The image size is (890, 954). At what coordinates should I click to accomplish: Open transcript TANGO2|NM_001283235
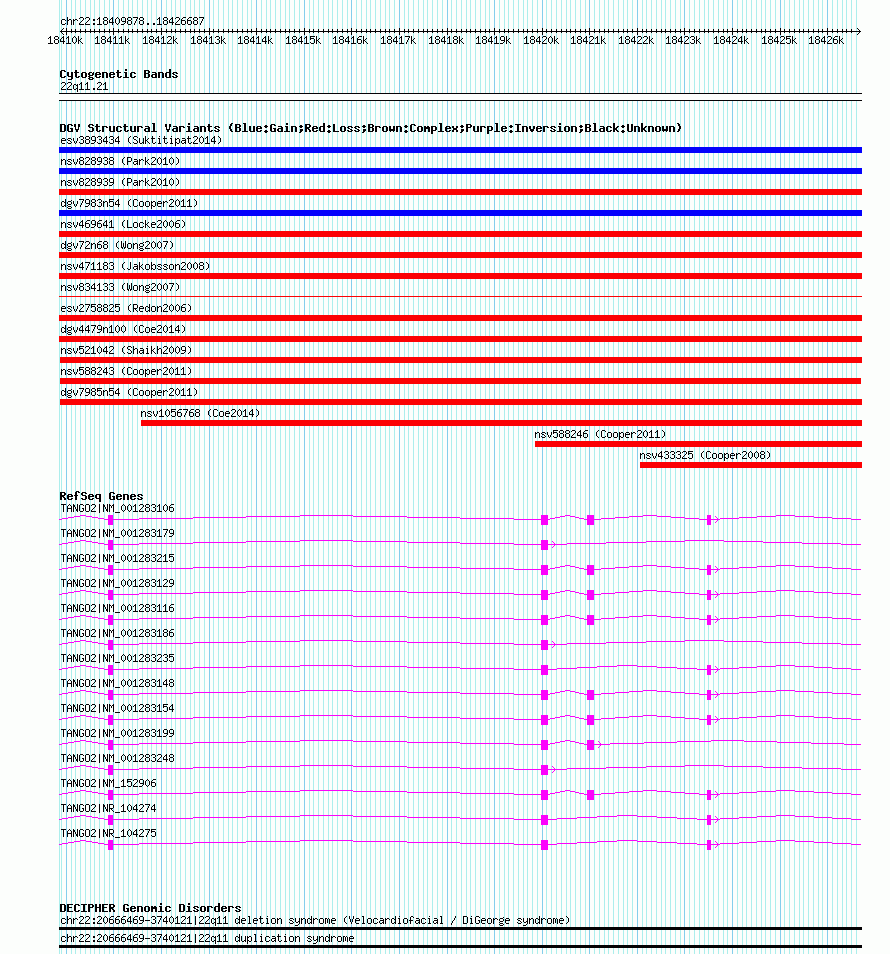pyautogui.click(x=117, y=658)
